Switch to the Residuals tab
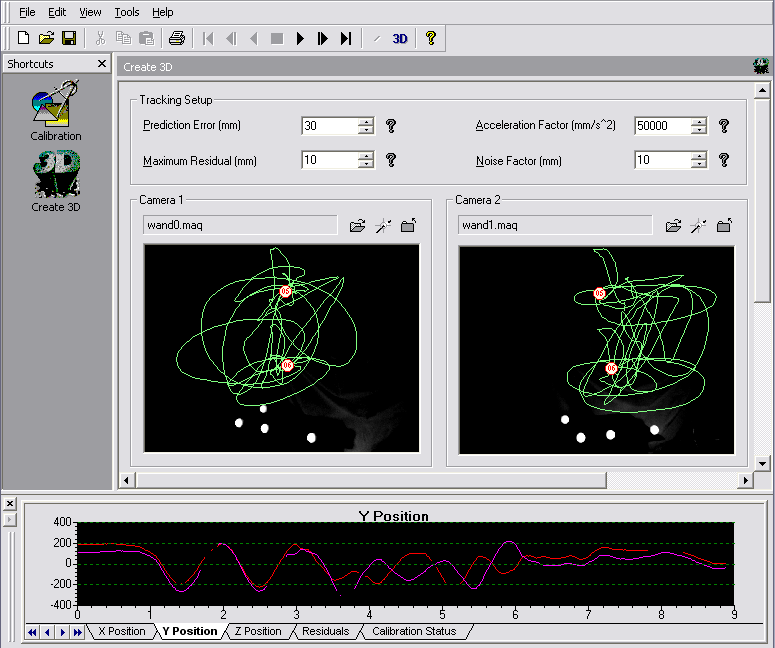Screen dimensions: 775x648 (325, 632)
